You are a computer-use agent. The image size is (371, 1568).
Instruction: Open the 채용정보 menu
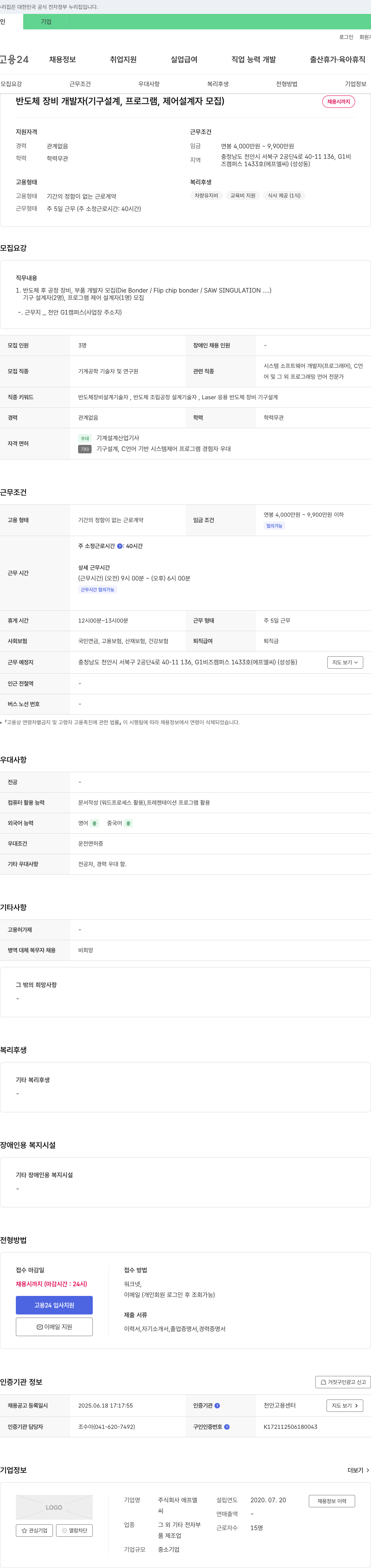tap(63, 60)
